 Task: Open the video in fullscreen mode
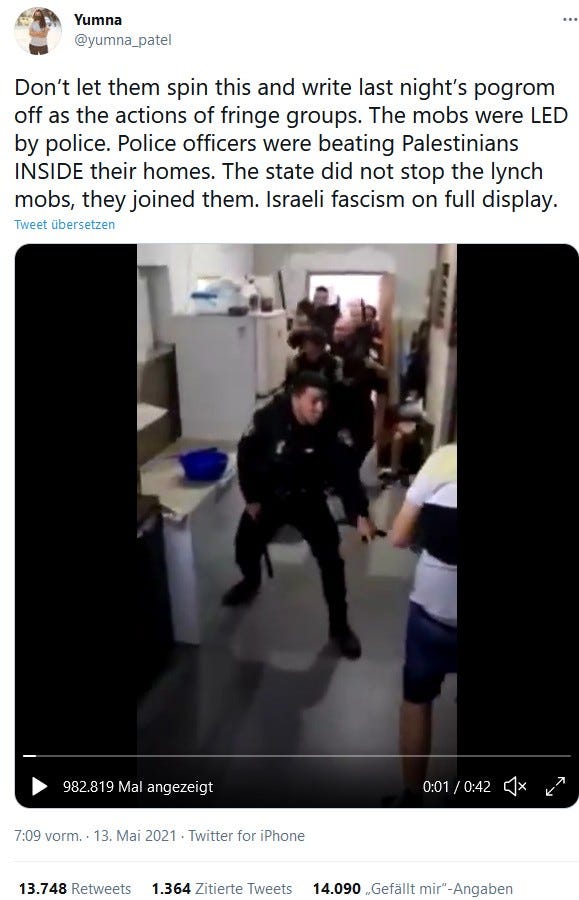click(555, 786)
